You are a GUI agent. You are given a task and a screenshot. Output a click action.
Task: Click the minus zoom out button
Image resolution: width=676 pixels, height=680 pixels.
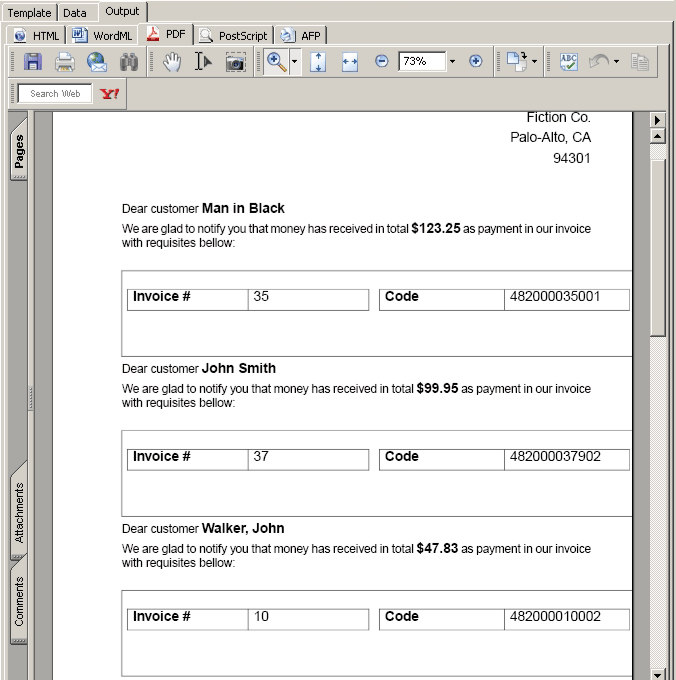381,61
